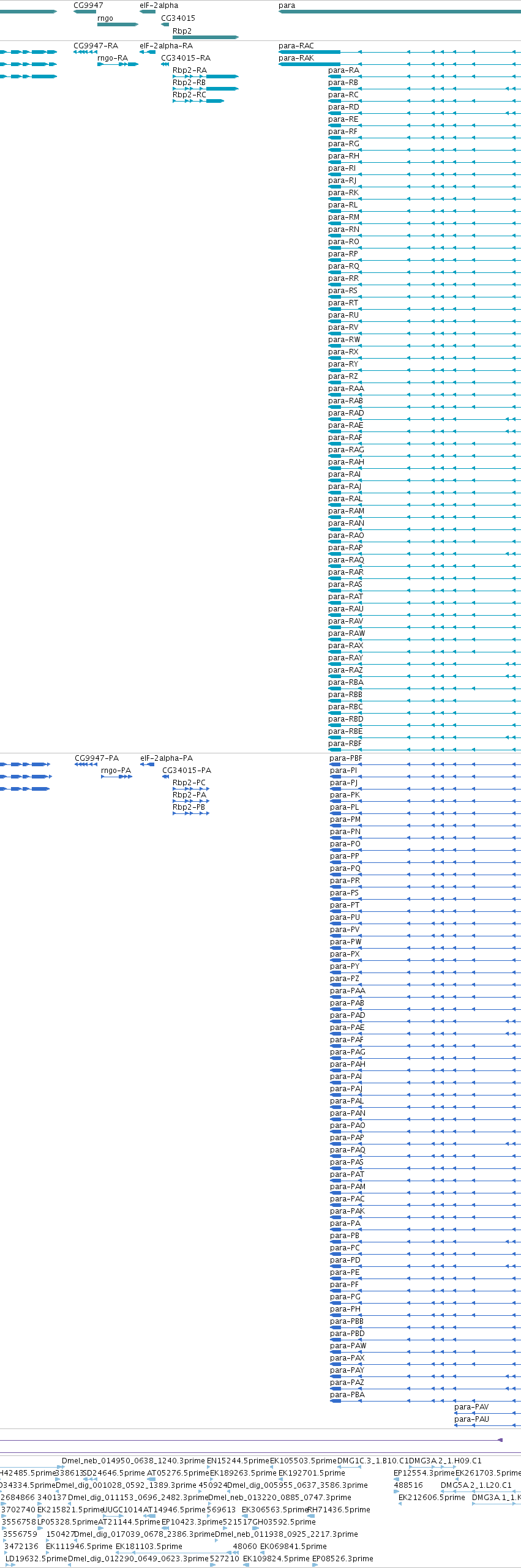Select transcript para-RAM
Screen dimensions: 521x1568
coord(346,511)
